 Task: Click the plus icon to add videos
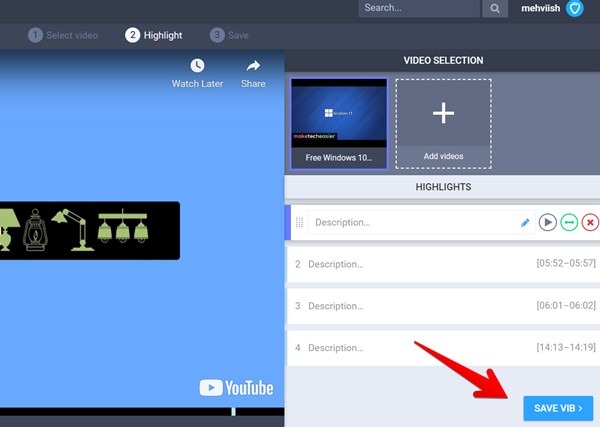tap(443, 112)
